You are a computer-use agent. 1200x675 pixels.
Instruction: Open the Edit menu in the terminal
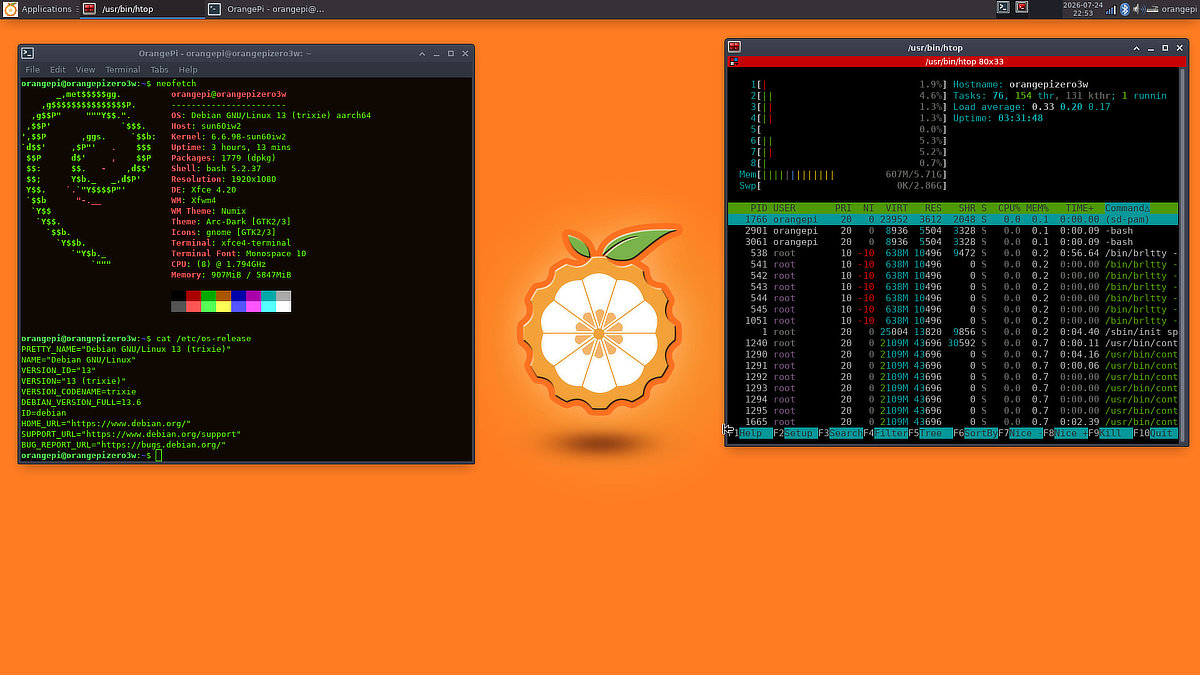point(58,70)
